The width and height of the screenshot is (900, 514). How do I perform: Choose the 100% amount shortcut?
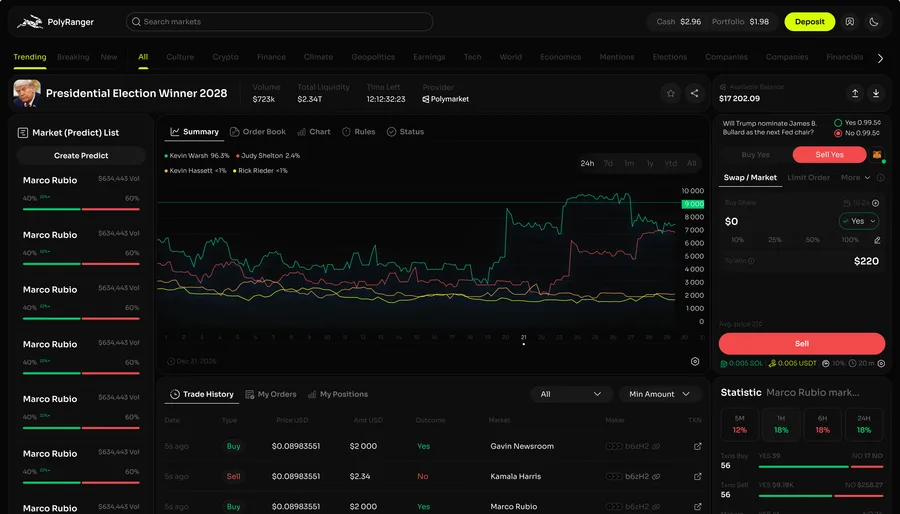point(850,240)
